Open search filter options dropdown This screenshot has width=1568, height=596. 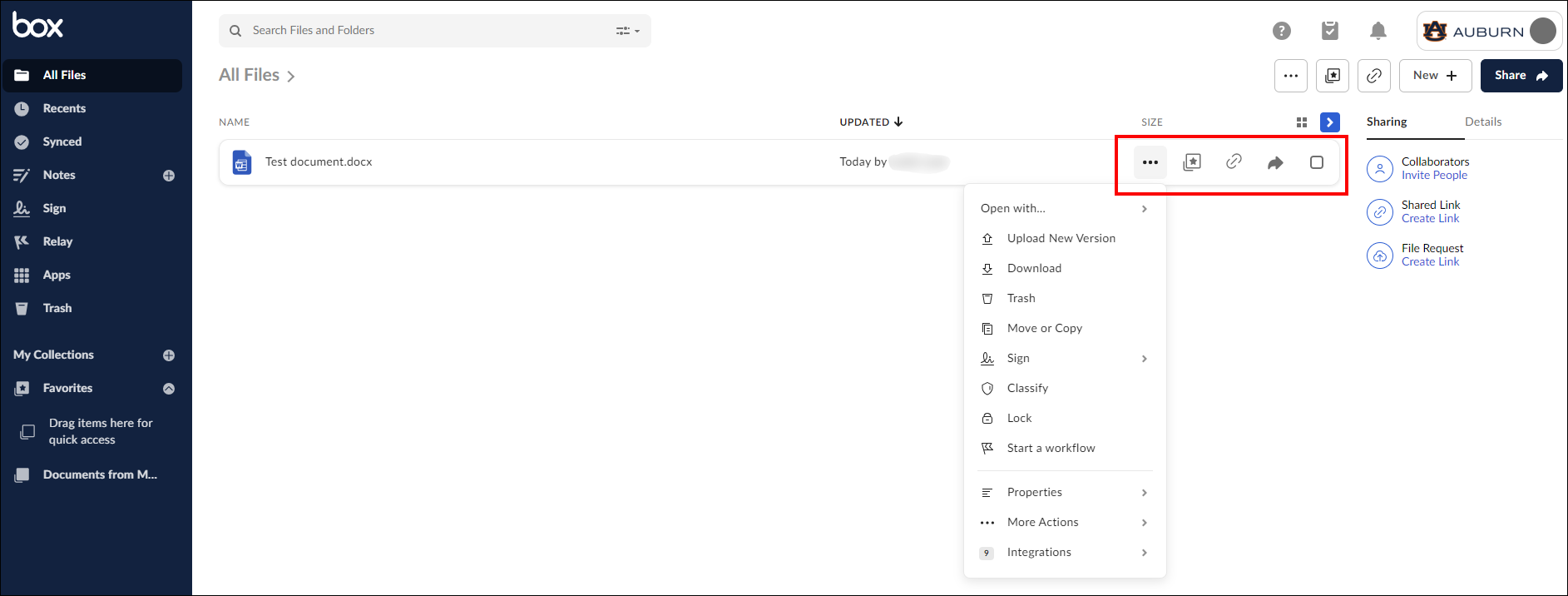pos(628,31)
